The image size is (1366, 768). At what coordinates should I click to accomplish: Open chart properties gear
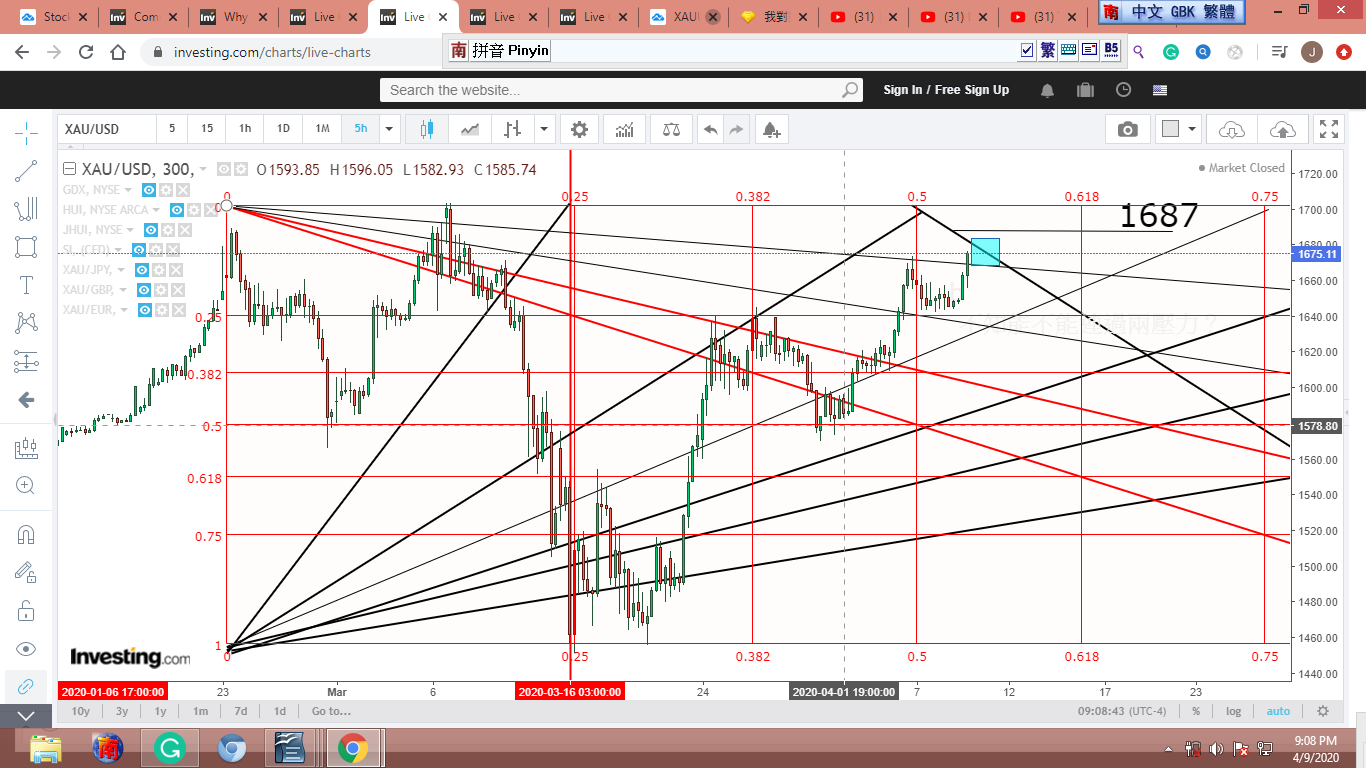(580, 129)
